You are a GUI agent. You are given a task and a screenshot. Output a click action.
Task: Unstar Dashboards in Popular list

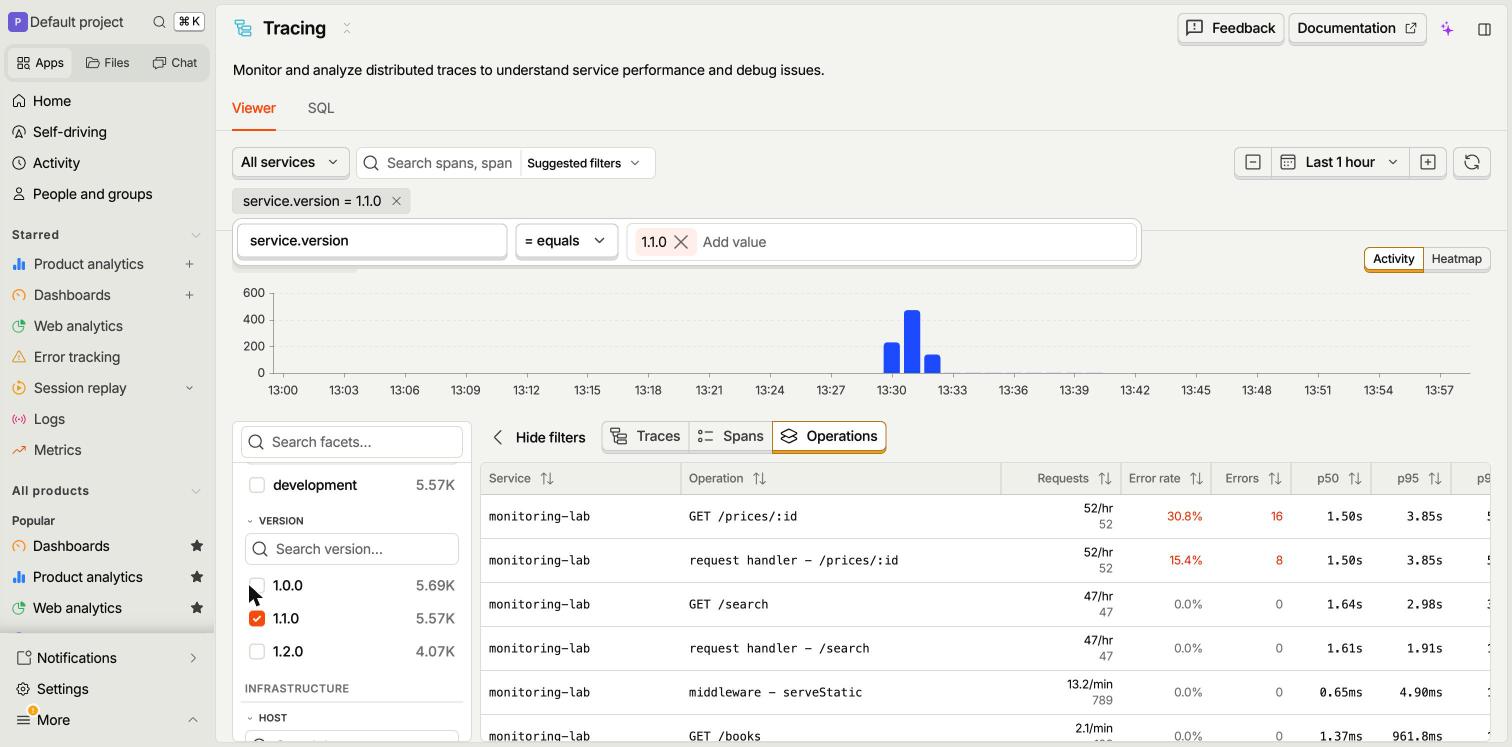pyautogui.click(x=196, y=546)
